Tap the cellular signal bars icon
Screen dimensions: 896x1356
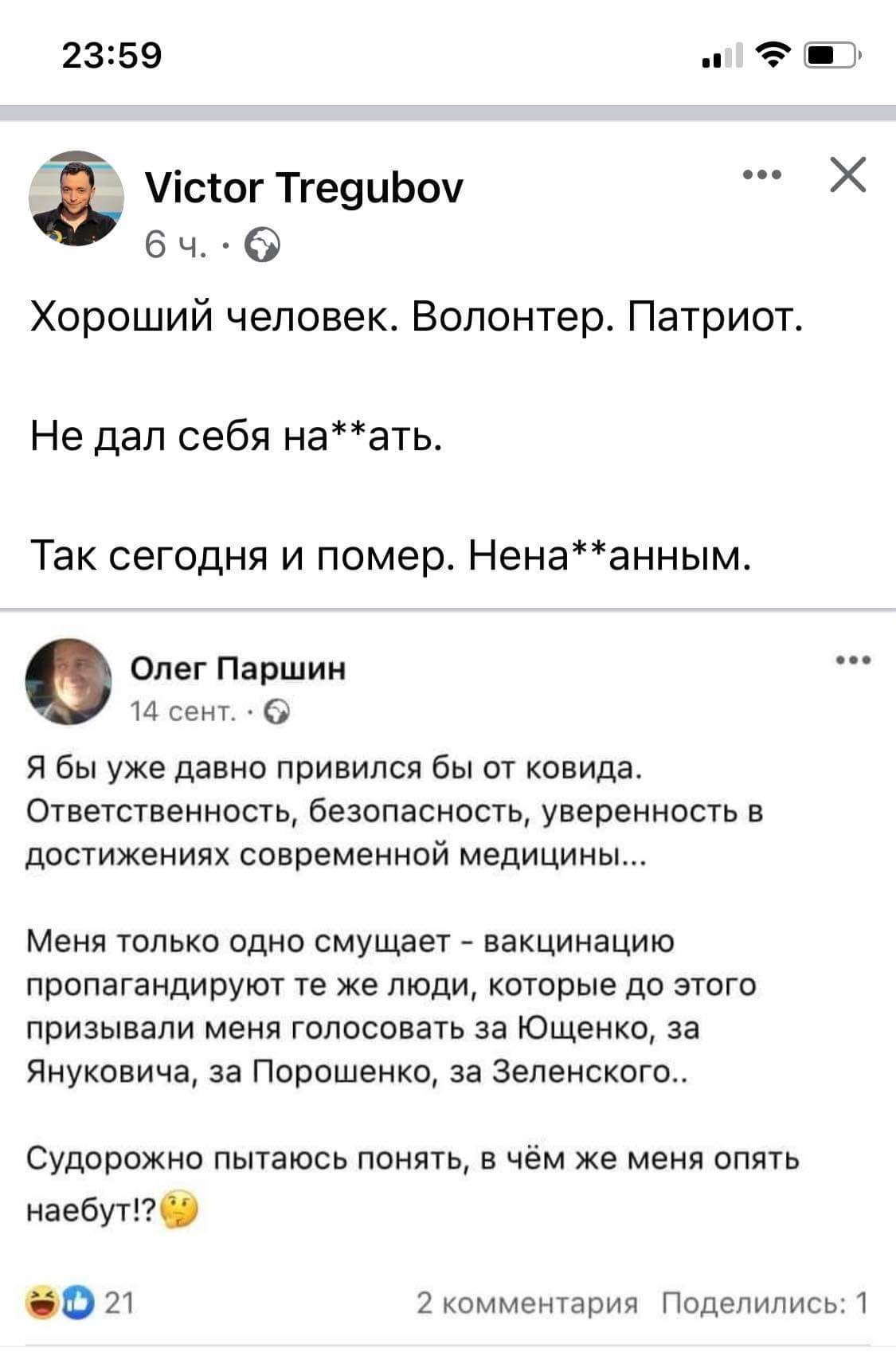pos(720,57)
